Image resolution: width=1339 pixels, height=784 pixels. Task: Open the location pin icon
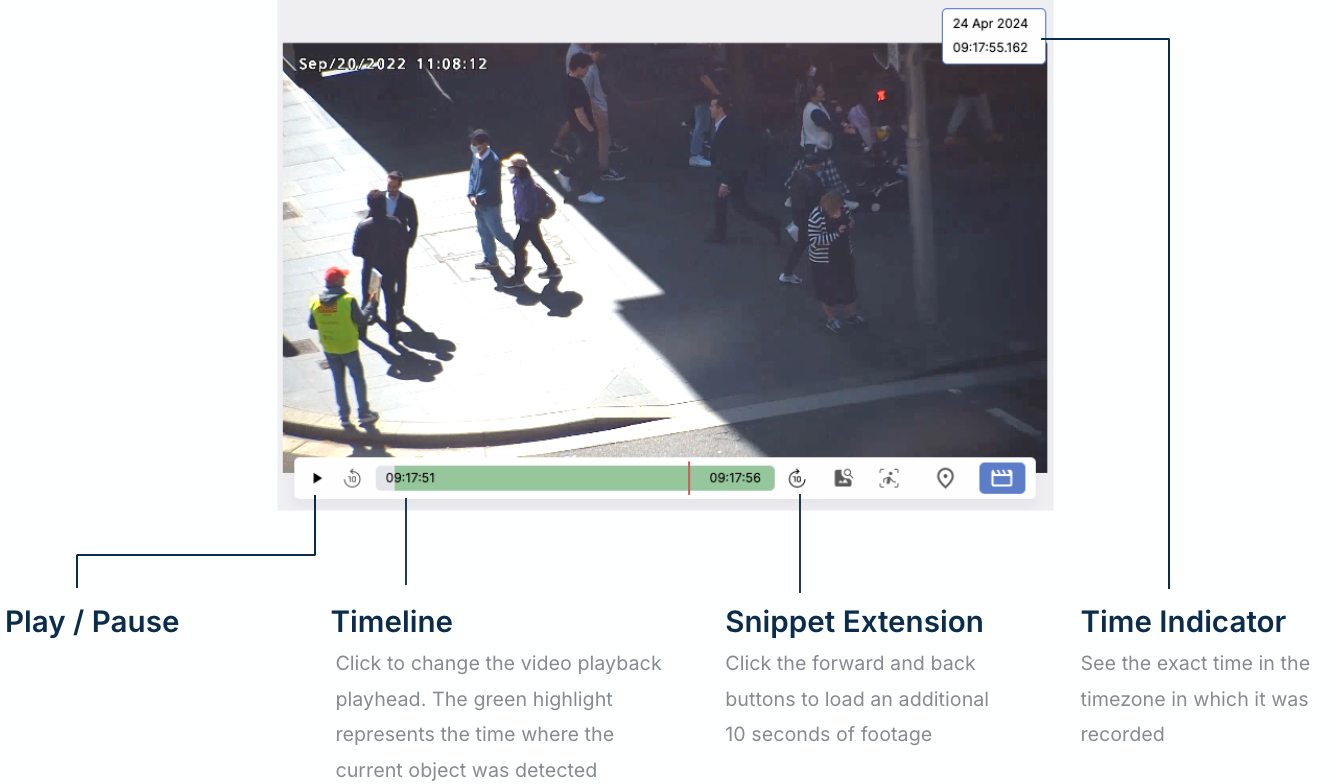click(945, 479)
